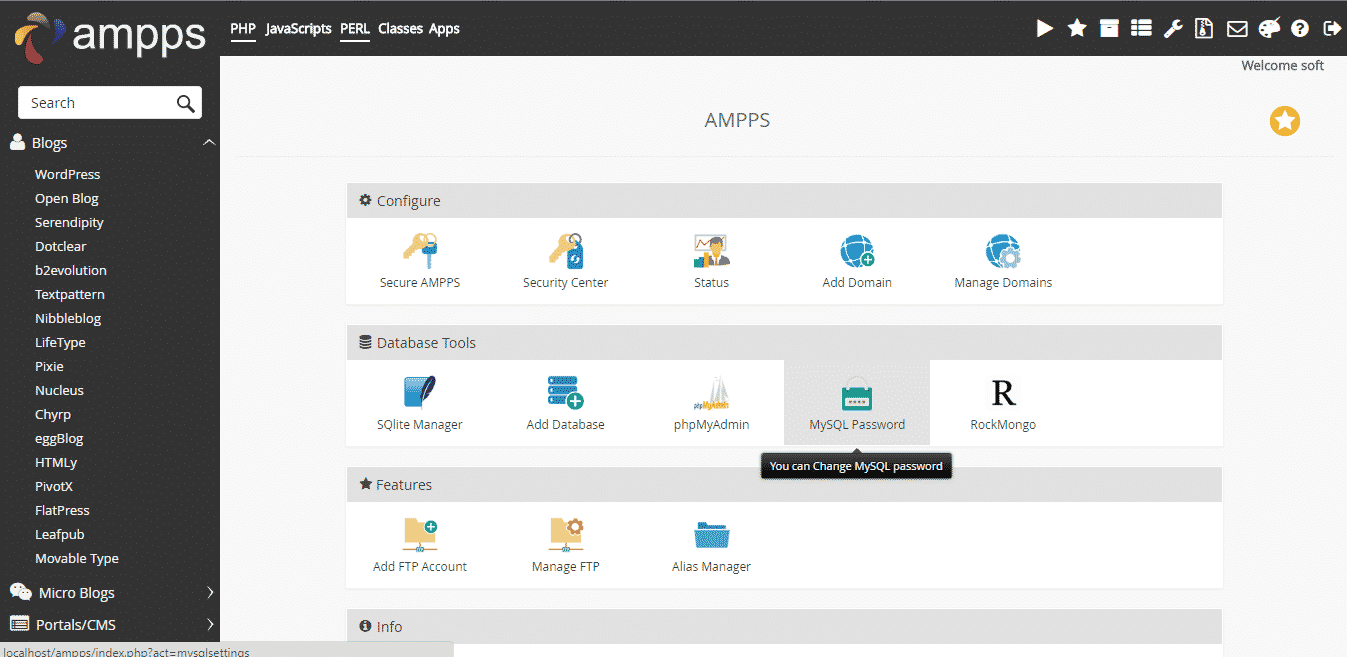Open the palette themes icon
The height and width of the screenshot is (657, 1347).
pyautogui.click(x=1269, y=28)
